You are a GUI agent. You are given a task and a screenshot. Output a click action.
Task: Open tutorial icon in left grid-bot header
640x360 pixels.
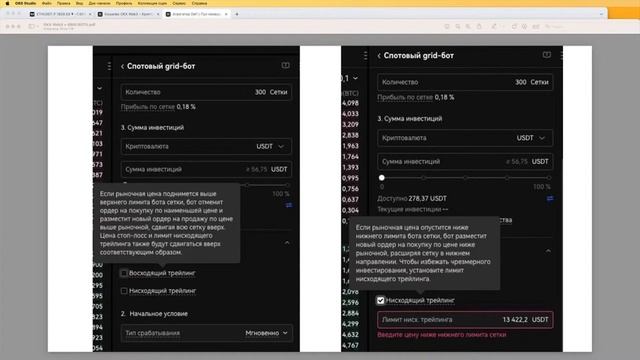(x=286, y=65)
